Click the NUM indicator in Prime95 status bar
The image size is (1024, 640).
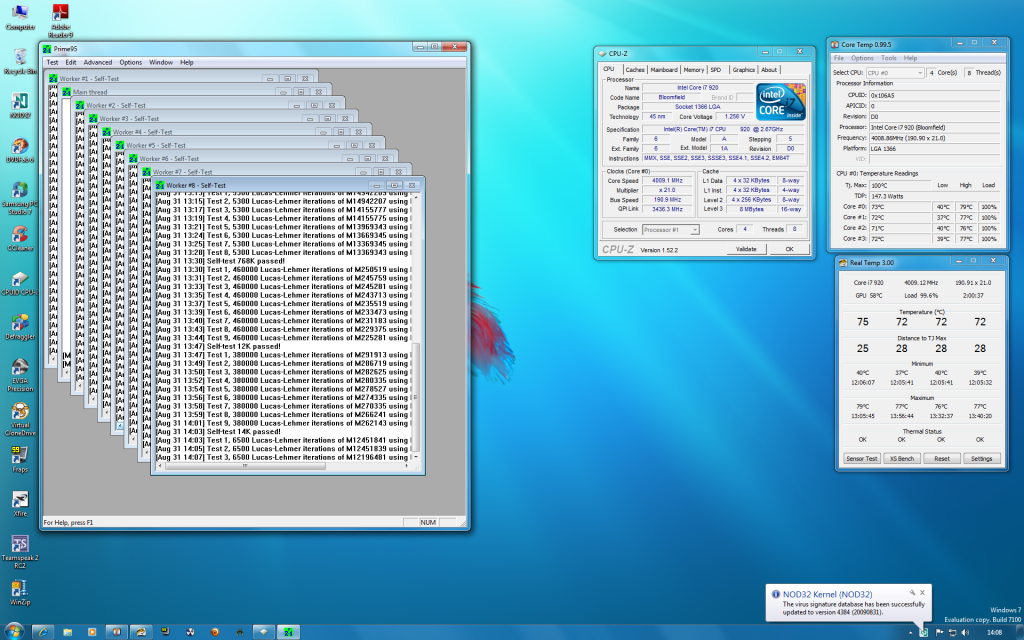click(428, 522)
